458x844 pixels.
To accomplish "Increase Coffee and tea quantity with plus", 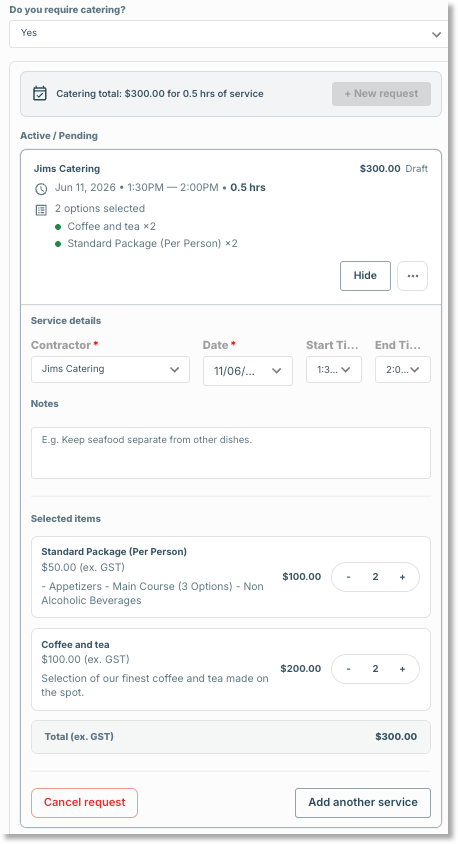I will (x=402, y=669).
